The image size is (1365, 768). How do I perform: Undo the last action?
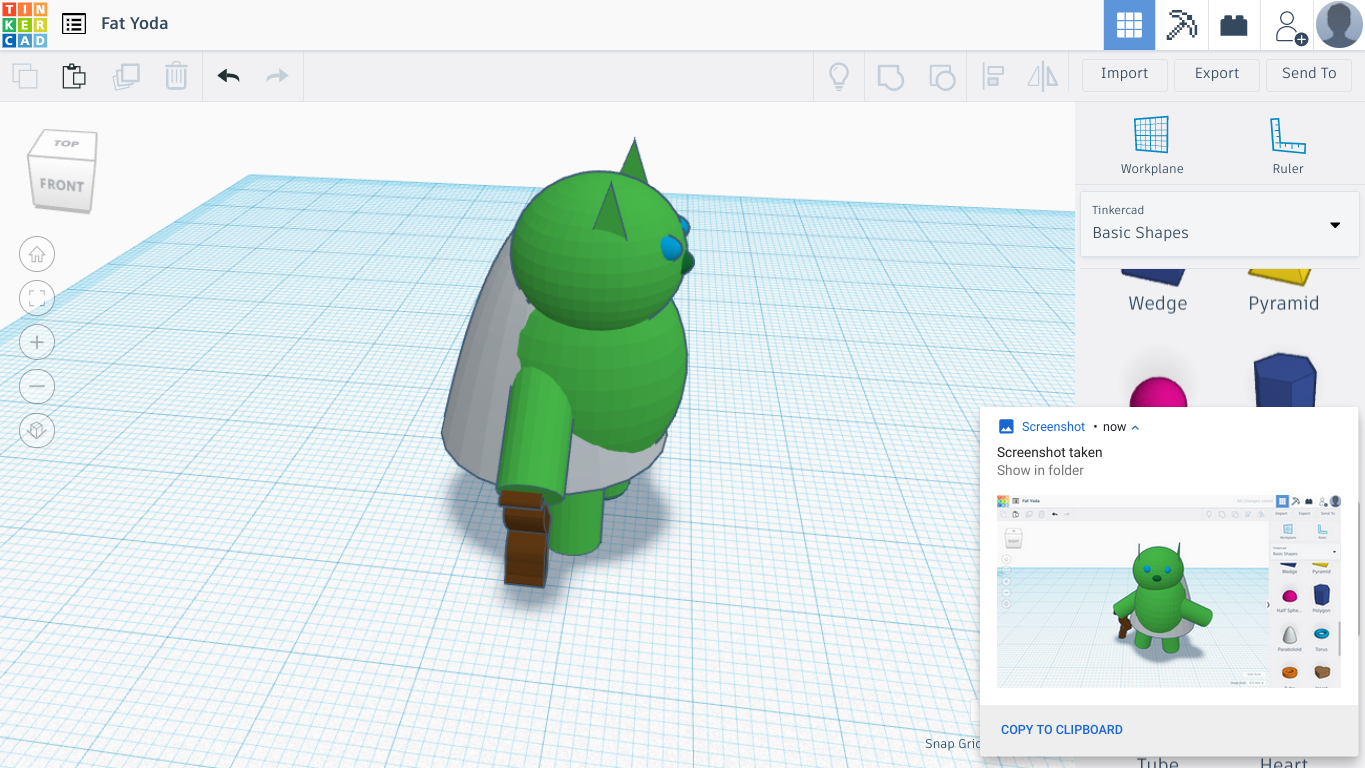[229, 76]
